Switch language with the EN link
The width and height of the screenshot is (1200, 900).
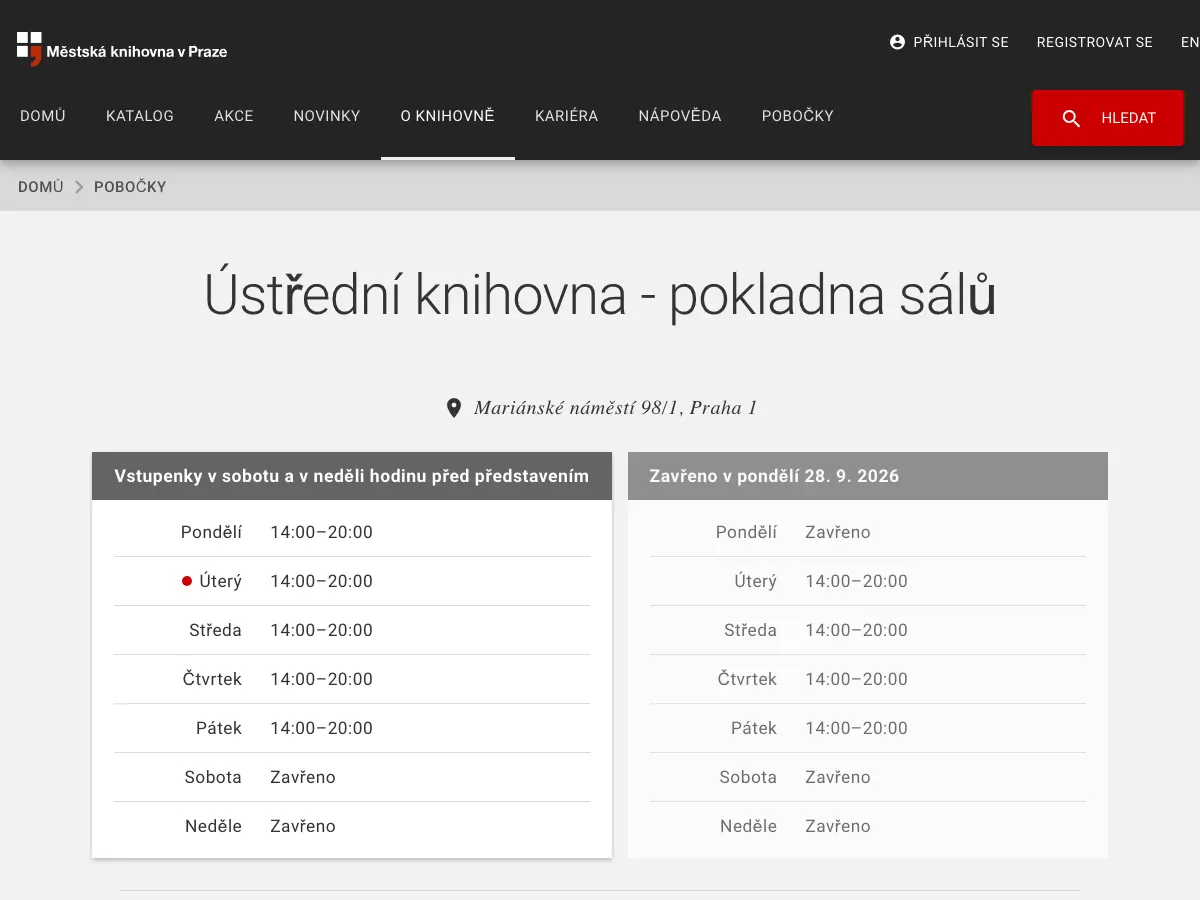[x=1190, y=42]
